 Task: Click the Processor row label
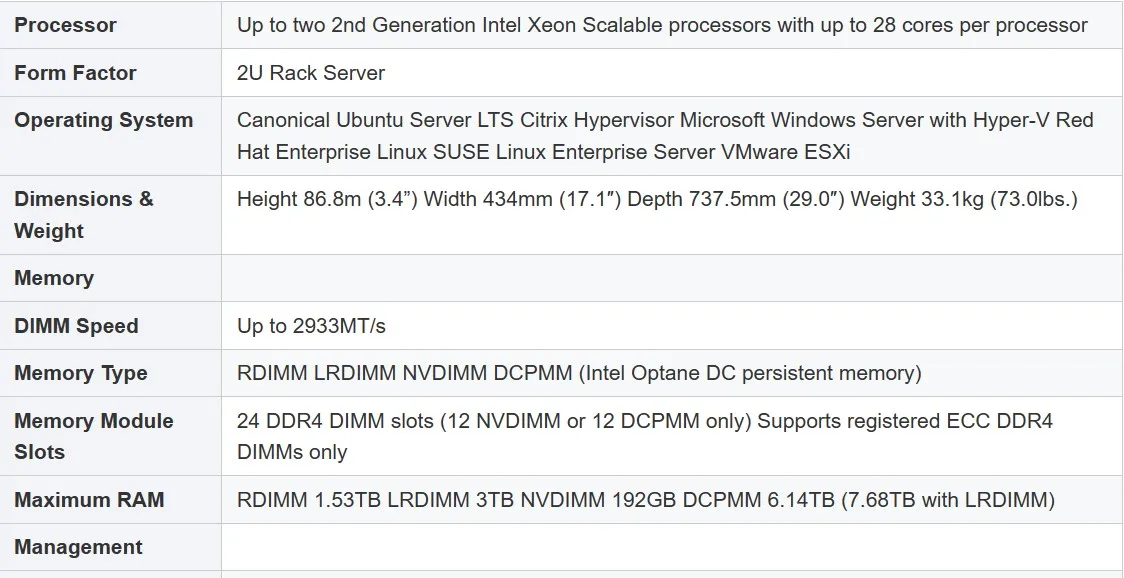tap(65, 25)
